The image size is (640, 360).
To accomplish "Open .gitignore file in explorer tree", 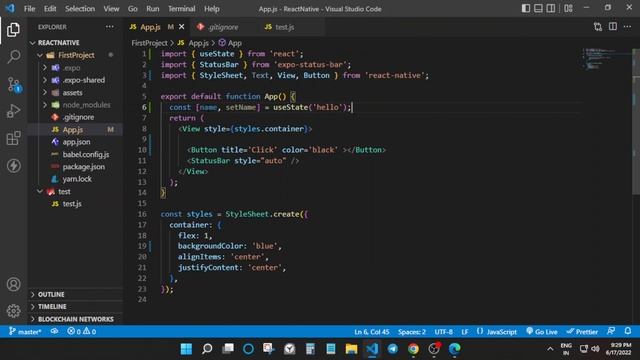I will coord(78,117).
